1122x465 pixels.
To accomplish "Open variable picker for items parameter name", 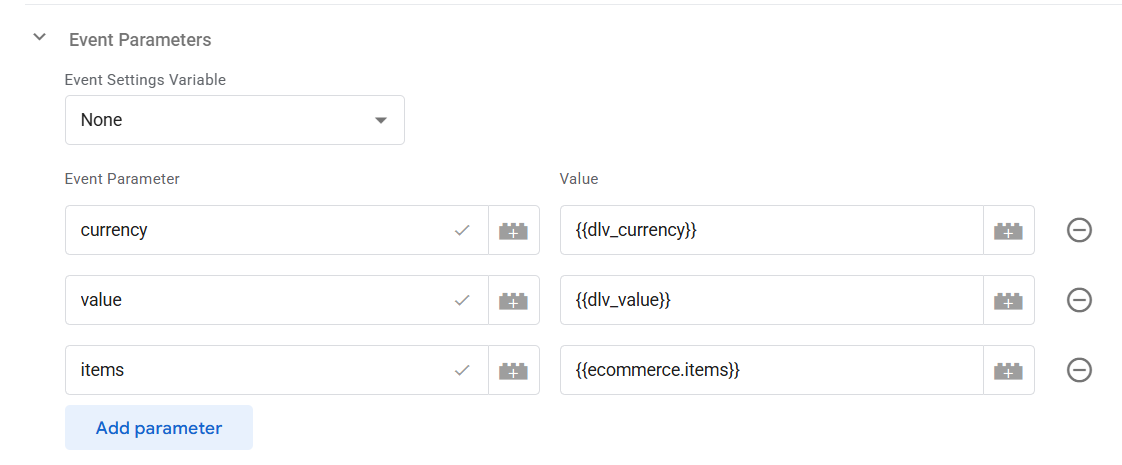I will (x=513, y=371).
